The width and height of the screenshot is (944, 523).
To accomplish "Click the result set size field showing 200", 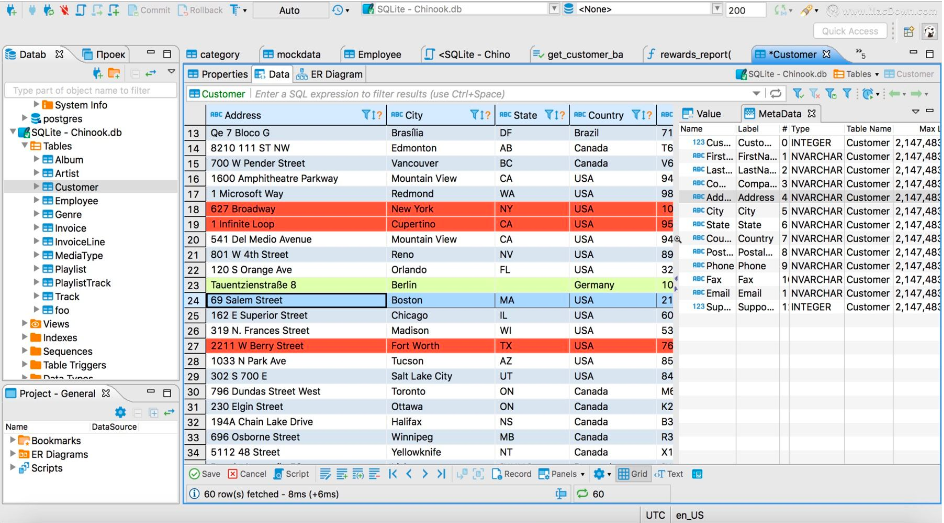I will [x=745, y=10].
